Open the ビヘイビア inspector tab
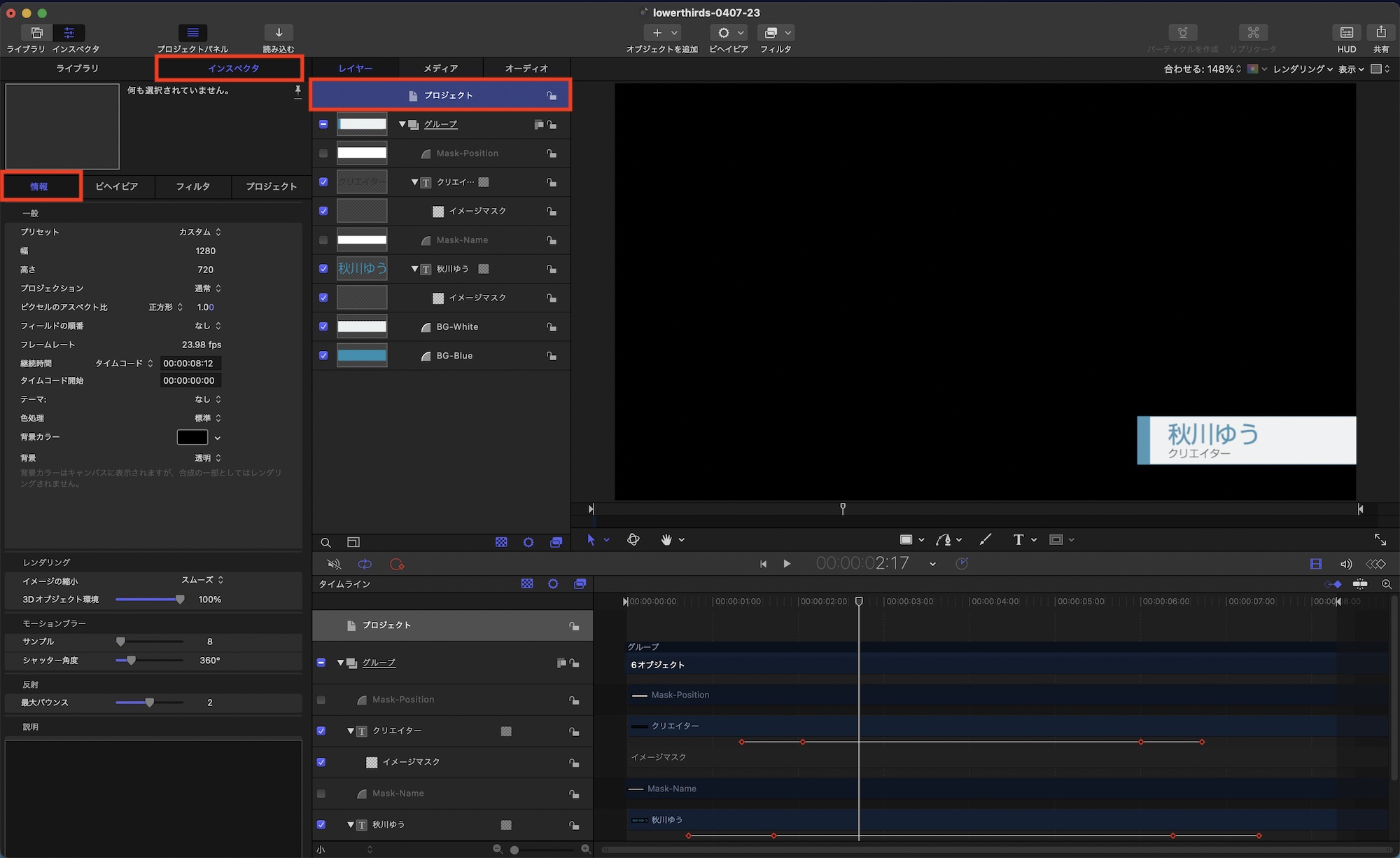 click(116, 186)
